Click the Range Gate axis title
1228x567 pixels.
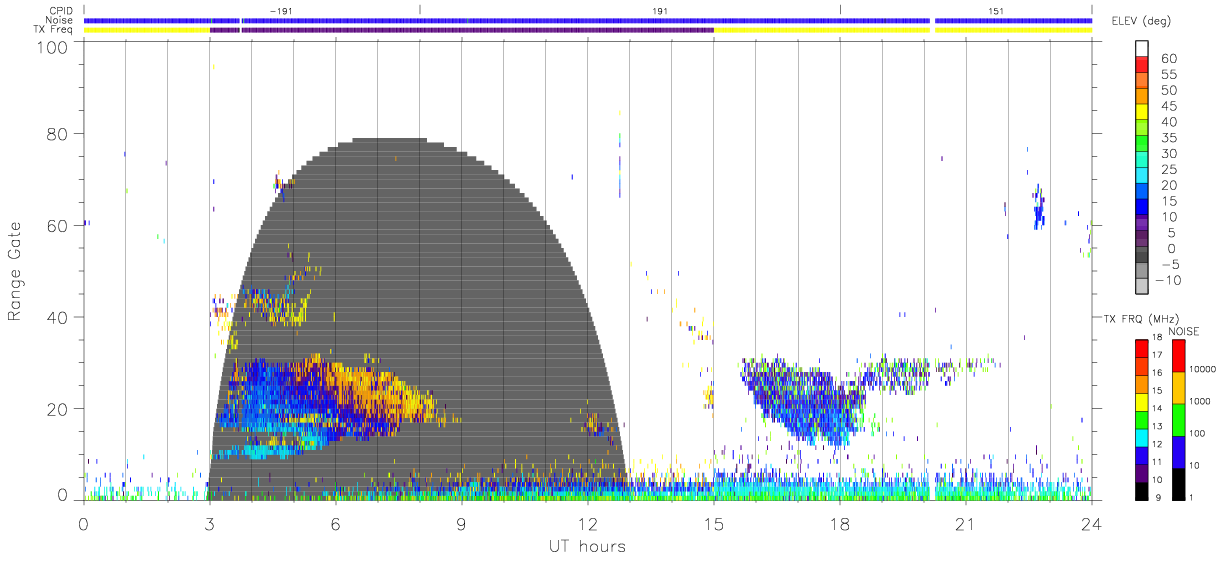(x=15, y=271)
